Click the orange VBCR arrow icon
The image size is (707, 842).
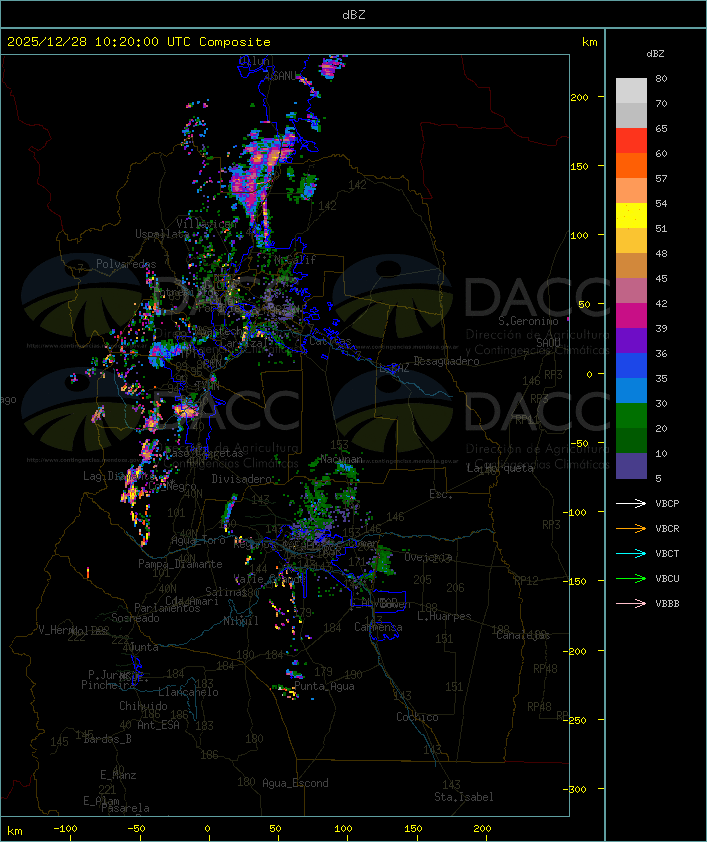click(631, 528)
